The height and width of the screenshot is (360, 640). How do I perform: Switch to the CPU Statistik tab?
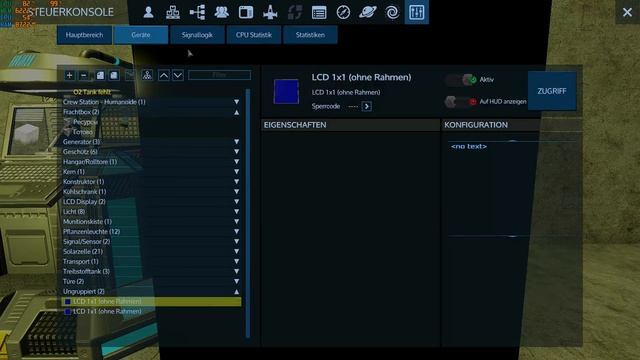[x=253, y=35]
